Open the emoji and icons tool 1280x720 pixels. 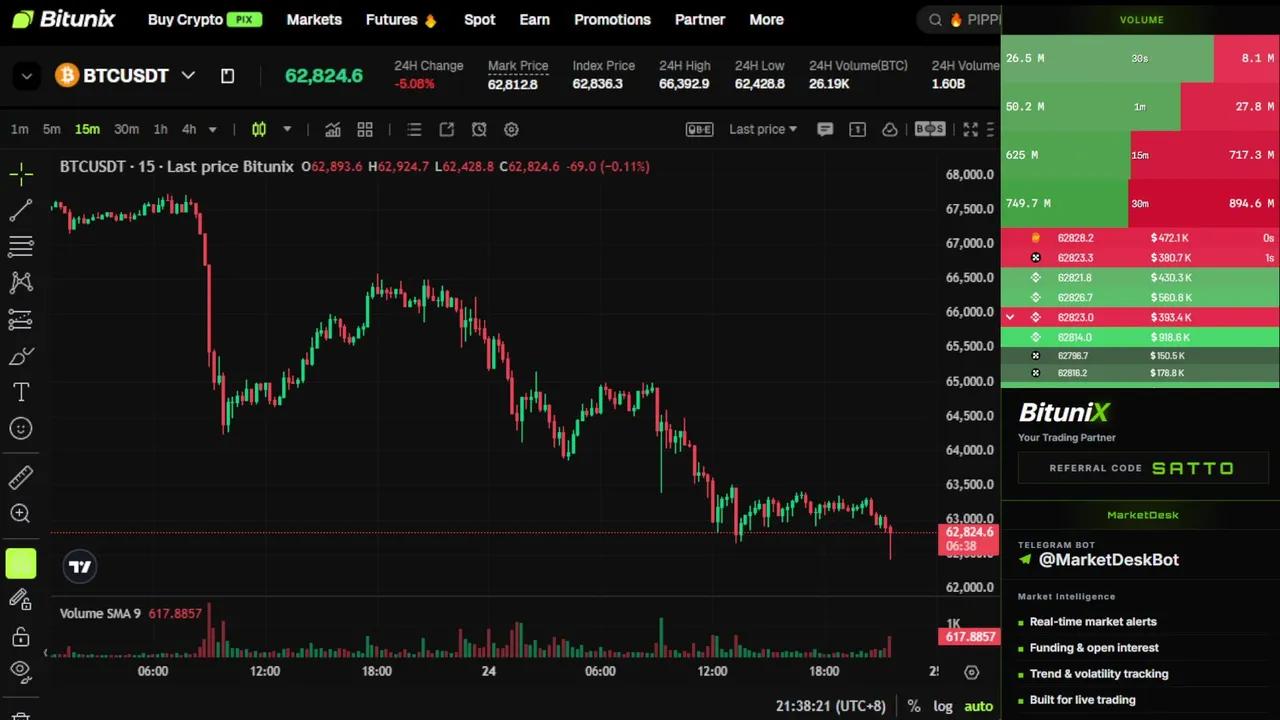tap(21, 429)
